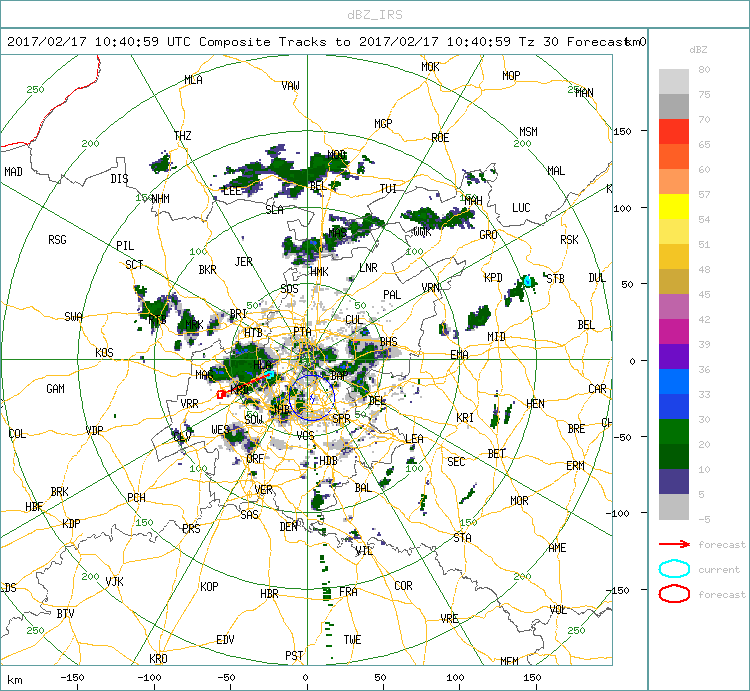Pick the green 20–30 dBZ swatch

673,431
